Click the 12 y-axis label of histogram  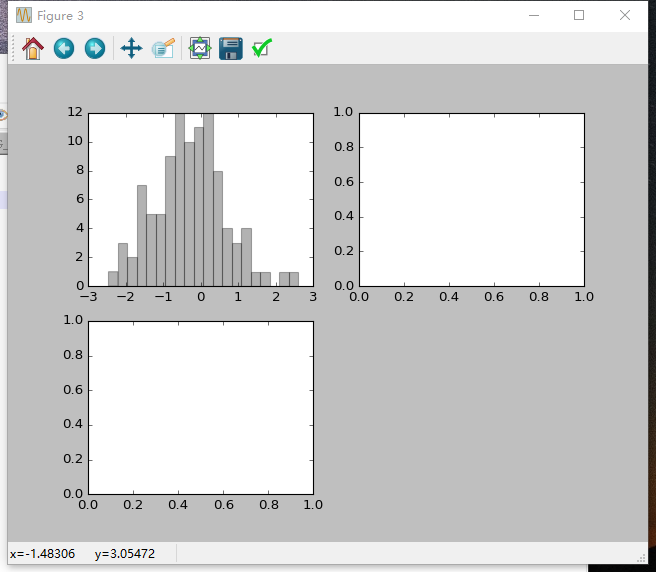[75, 112]
